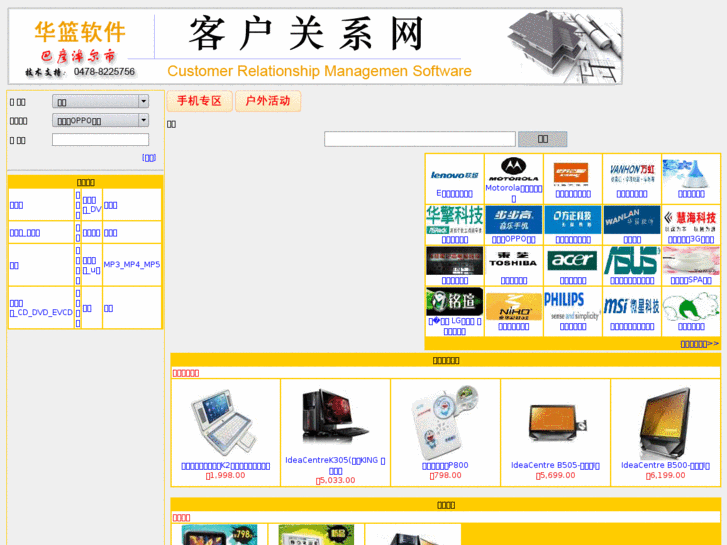Select the MSI brand logo
This screenshot has height=545, width=727.
coord(632,306)
